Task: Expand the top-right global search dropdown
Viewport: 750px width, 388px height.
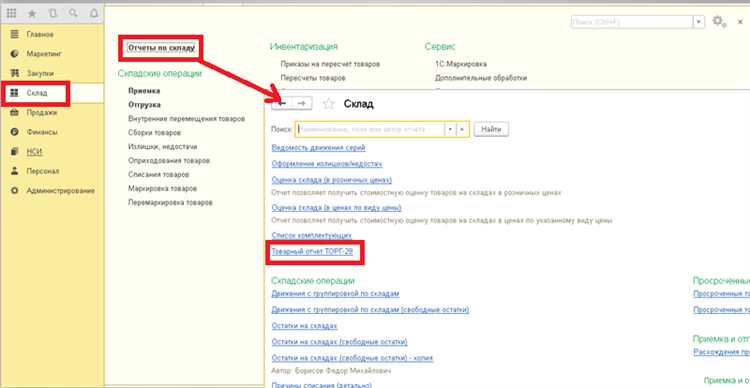Action: pyautogui.click(x=699, y=22)
